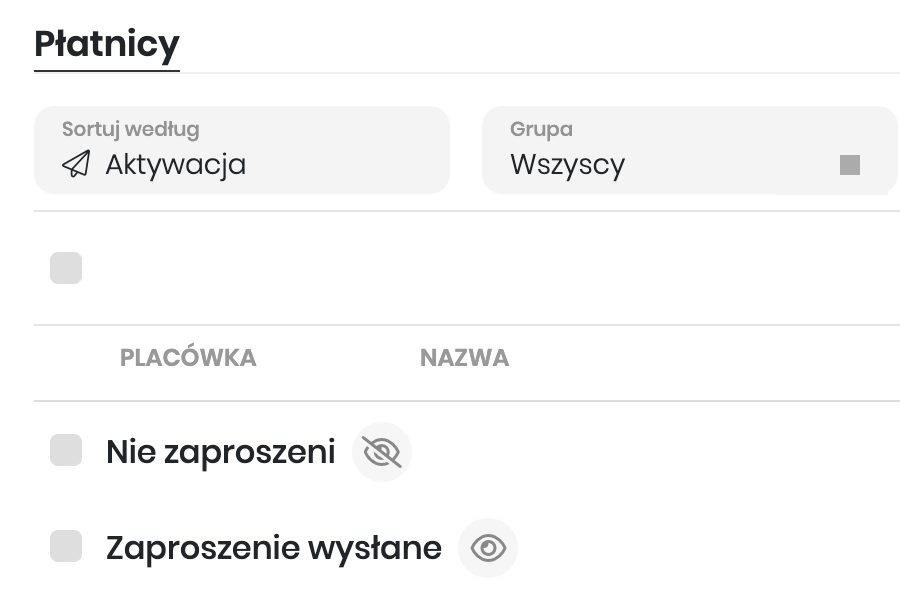Click the Nie zaproszeni group label

click(x=220, y=452)
